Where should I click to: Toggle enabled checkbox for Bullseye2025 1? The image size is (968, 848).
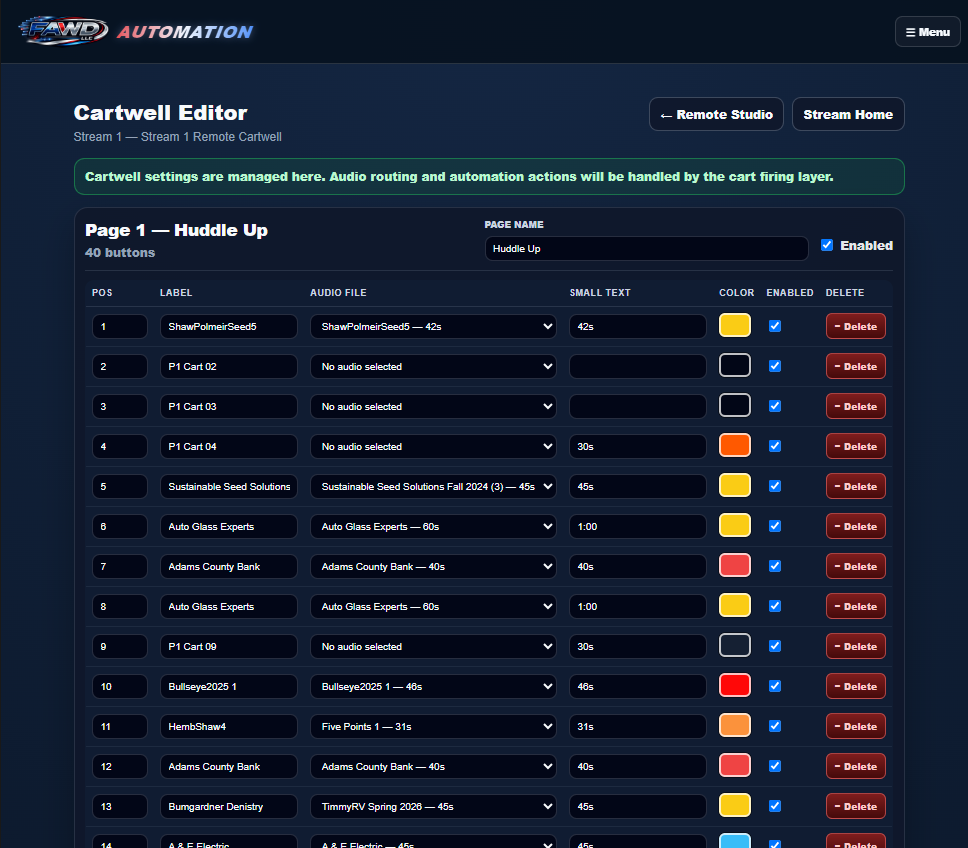(x=775, y=686)
